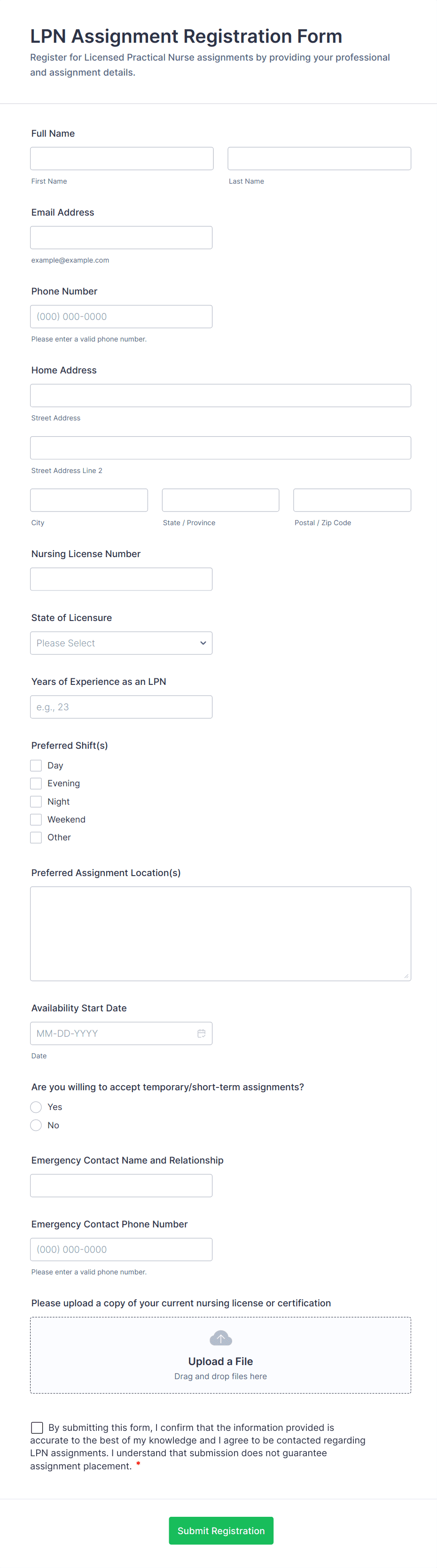This screenshot has width=437, height=1568.
Task: Click the Submit Registration button
Action: [x=220, y=1530]
